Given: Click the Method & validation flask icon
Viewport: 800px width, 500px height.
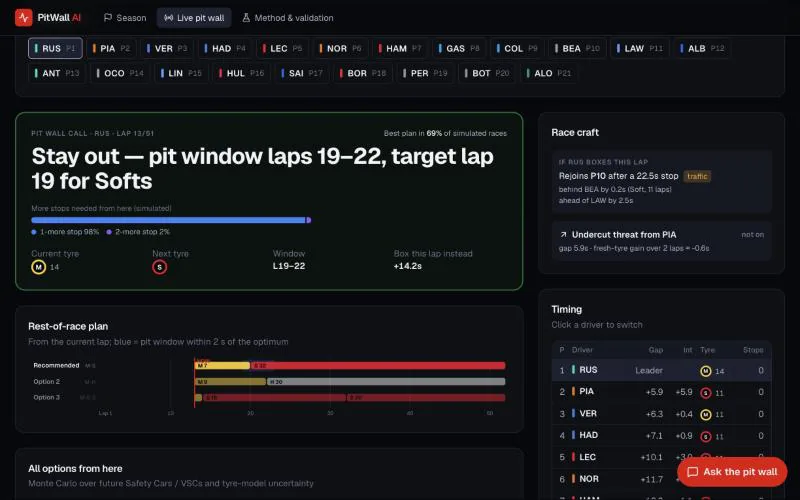Looking at the screenshot, I should click(246, 18).
